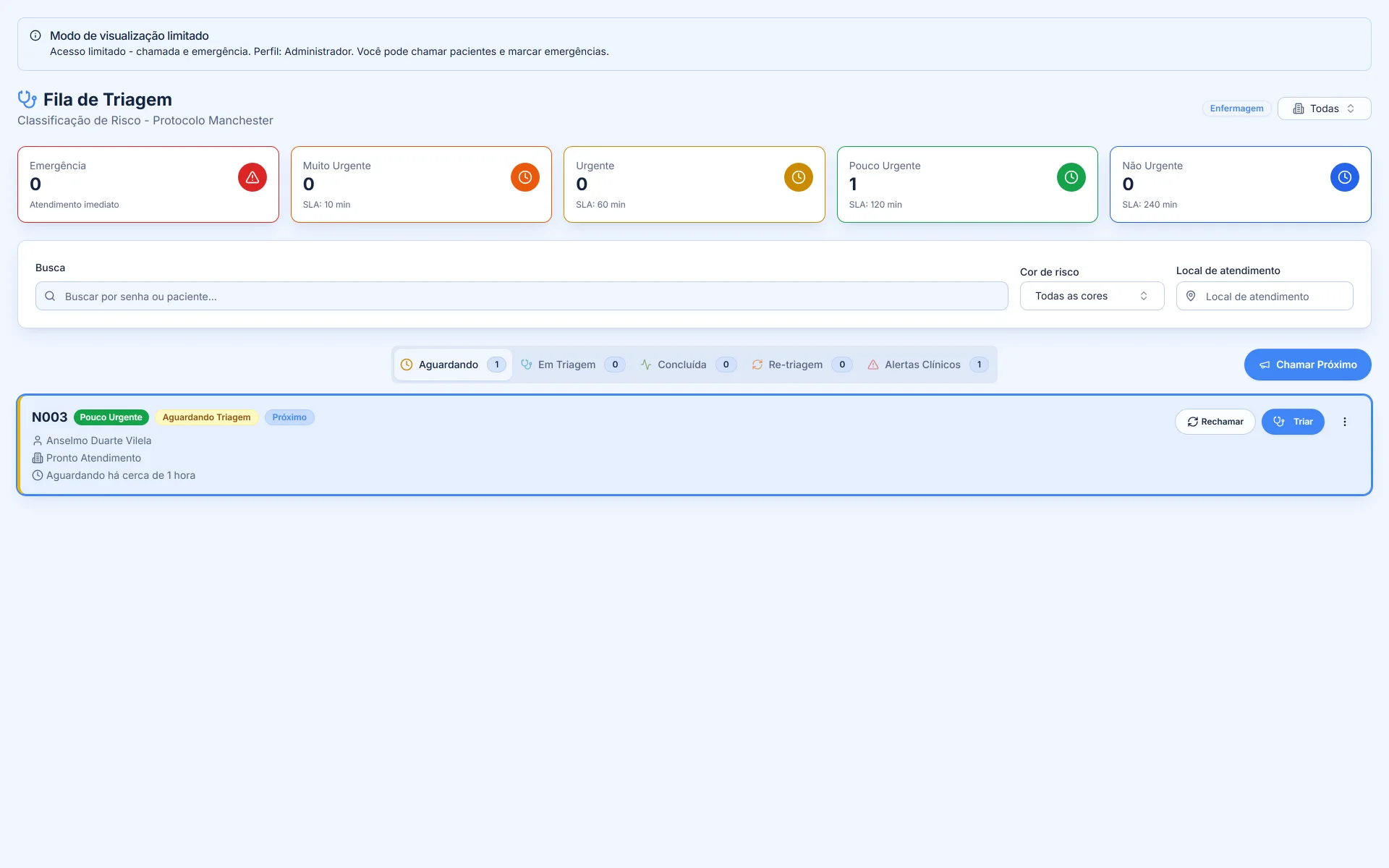Click the Enfermagem badge
The image size is (1389, 868).
[1236, 109]
